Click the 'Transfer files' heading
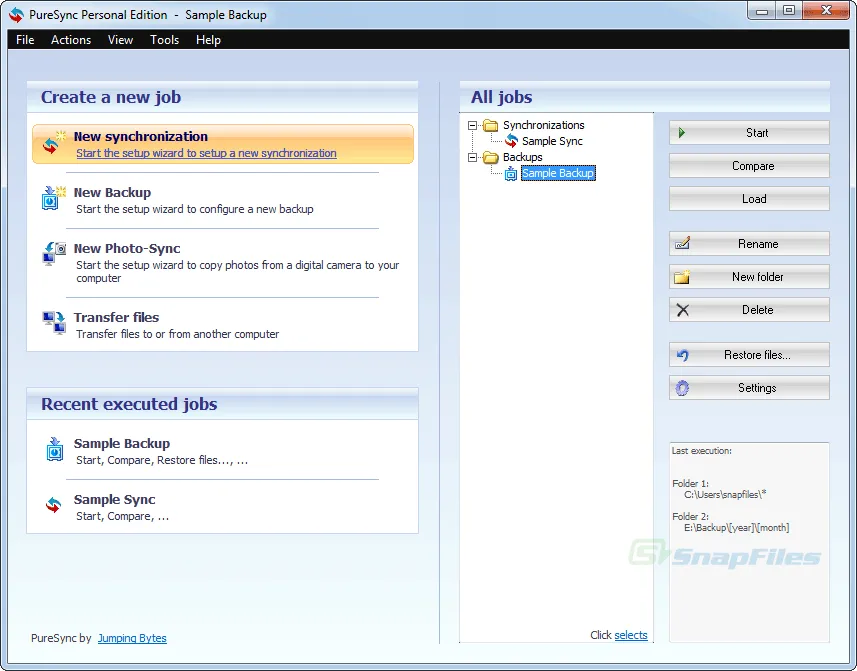This screenshot has height=671, width=857. click(116, 317)
